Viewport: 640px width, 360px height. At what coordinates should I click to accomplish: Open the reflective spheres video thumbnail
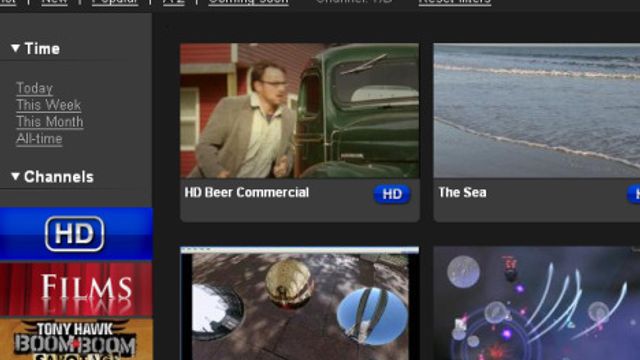point(299,303)
